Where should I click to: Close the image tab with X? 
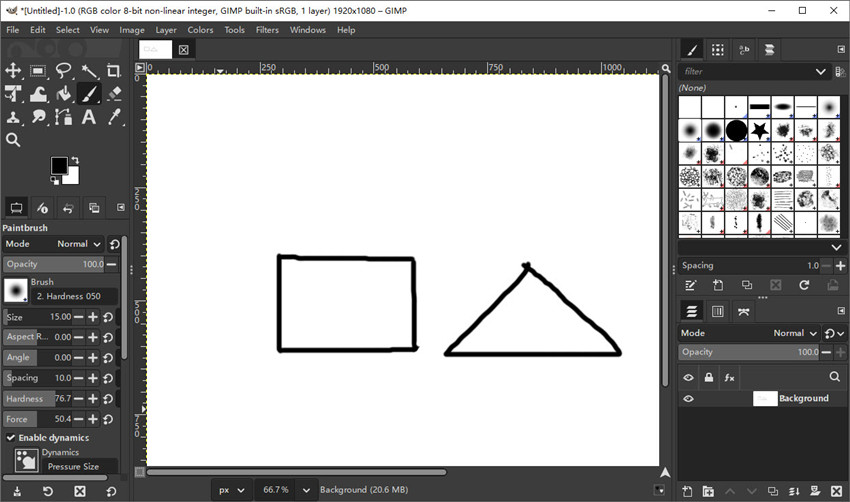184,50
